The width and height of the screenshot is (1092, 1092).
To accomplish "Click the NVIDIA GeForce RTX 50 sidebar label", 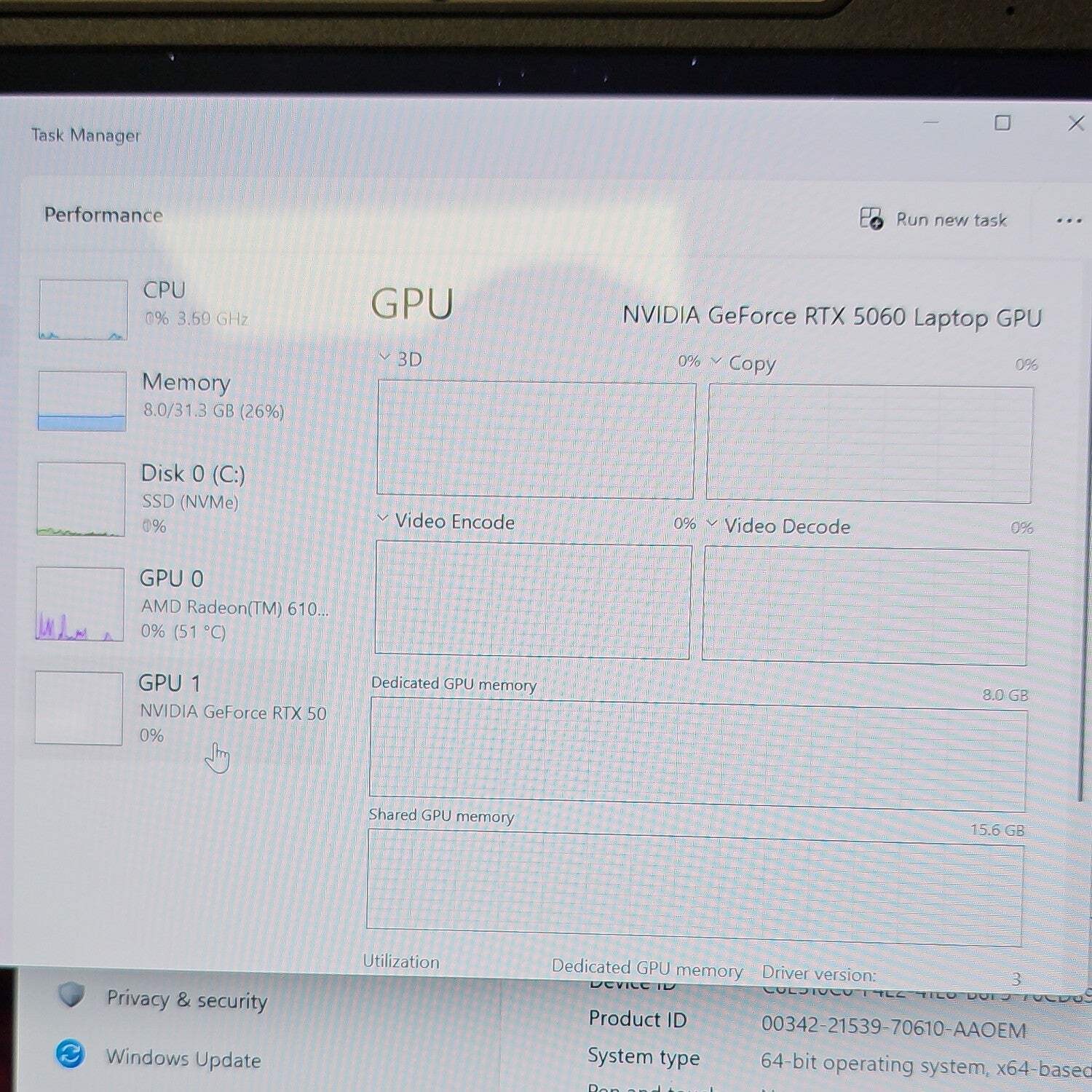I will coord(233,712).
